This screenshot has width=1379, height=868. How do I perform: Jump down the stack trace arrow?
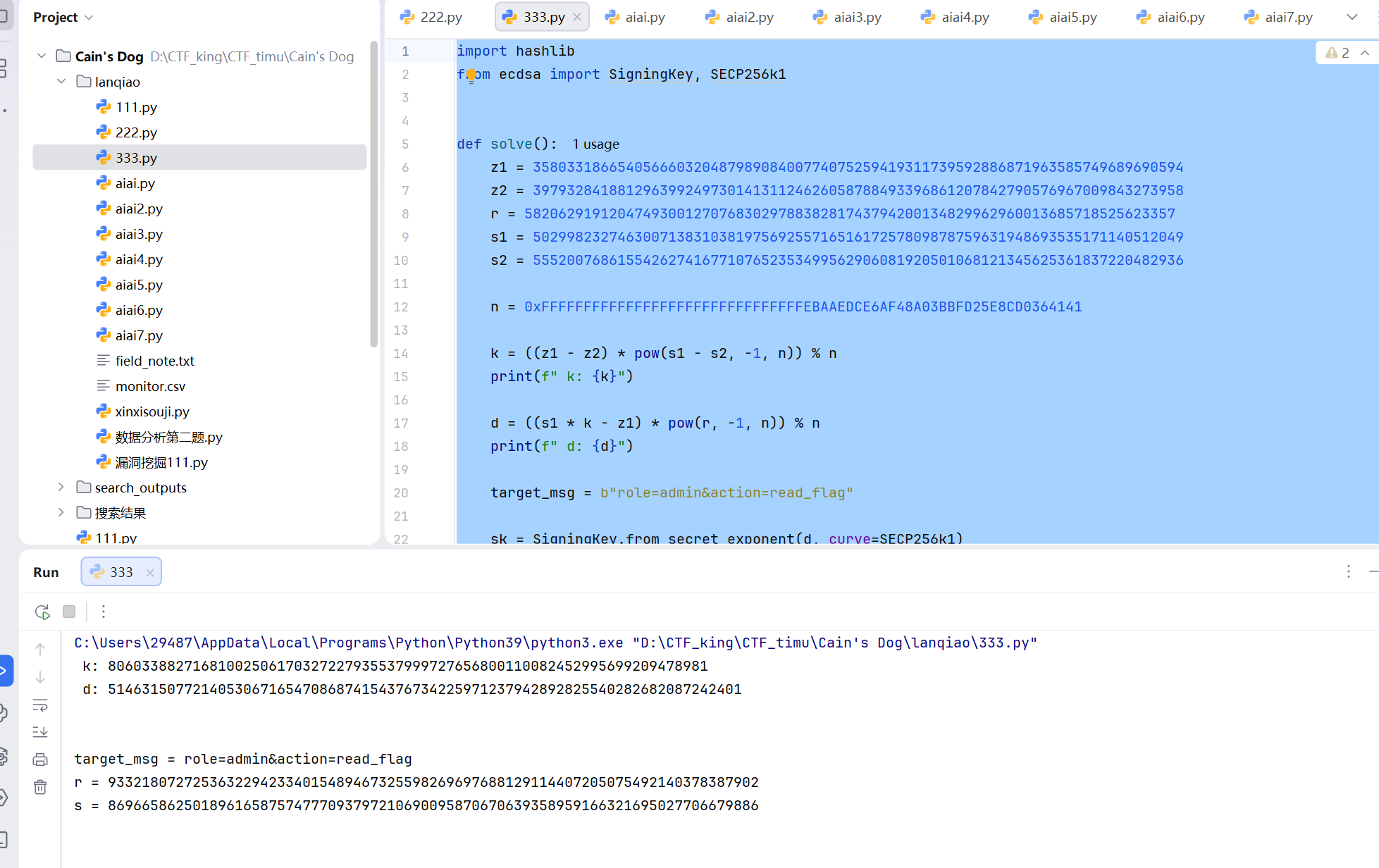coord(40,677)
